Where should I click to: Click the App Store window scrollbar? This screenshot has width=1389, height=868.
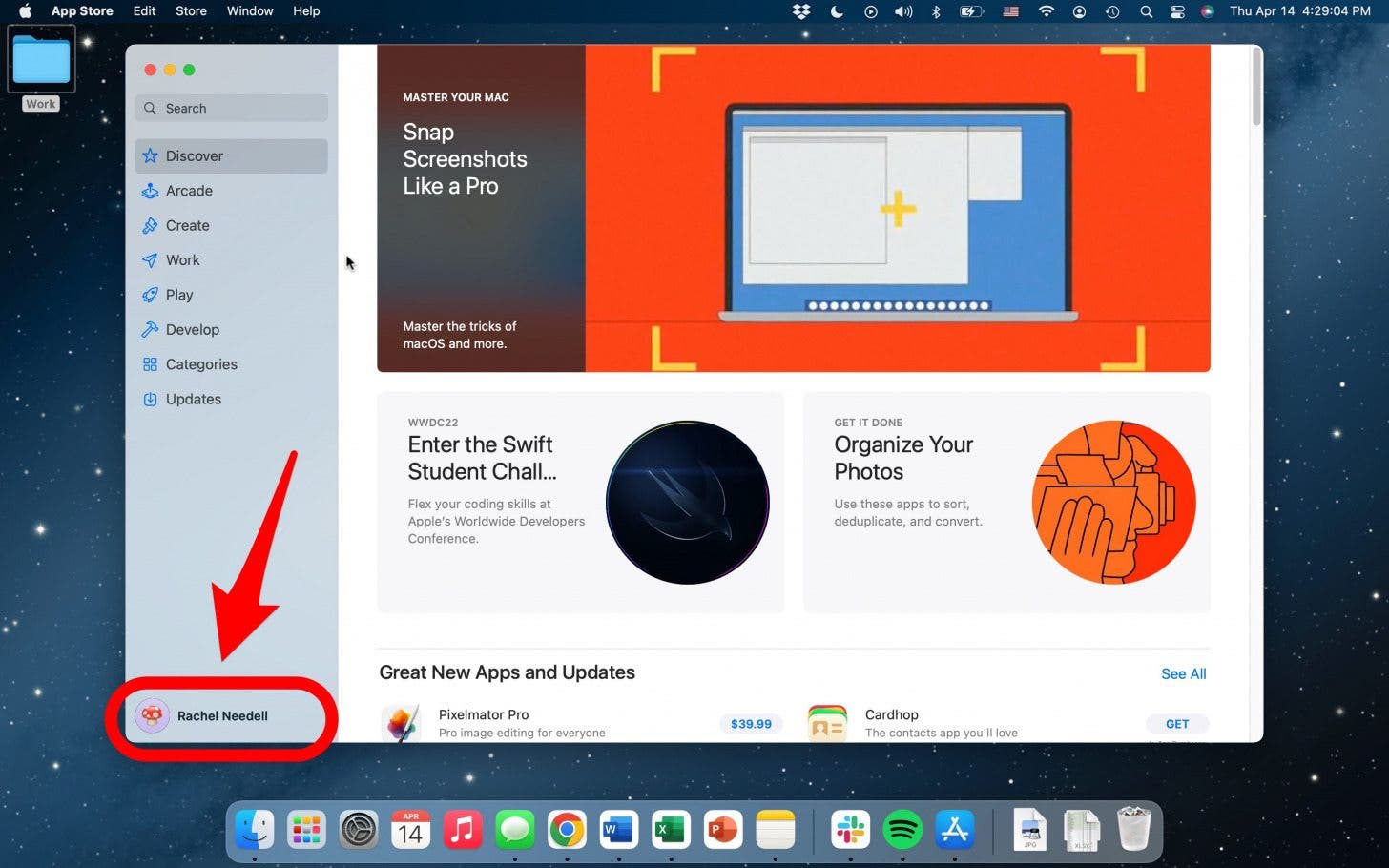coord(1256,88)
